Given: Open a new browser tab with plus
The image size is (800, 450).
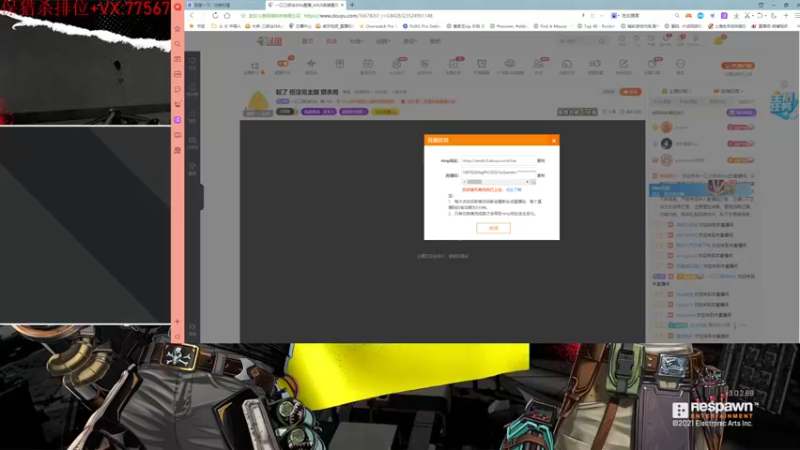Looking at the screenshot, I should 352,5.
